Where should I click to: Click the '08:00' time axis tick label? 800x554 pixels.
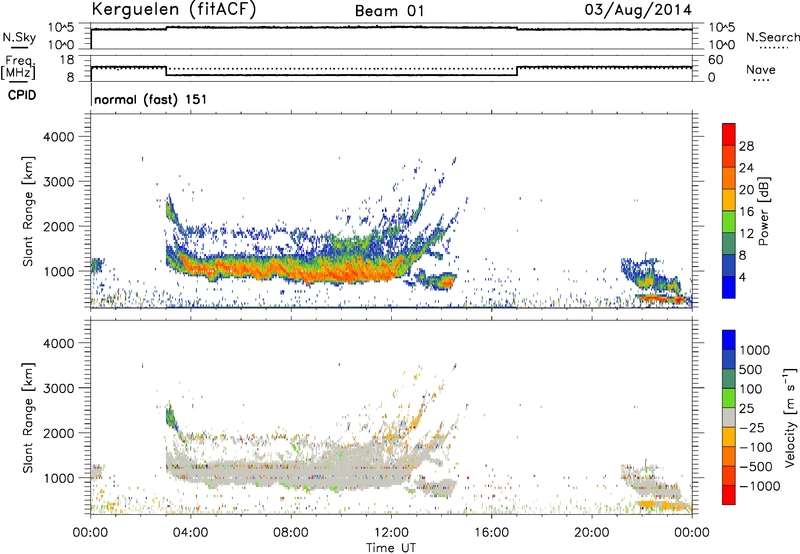pos(291,533)
